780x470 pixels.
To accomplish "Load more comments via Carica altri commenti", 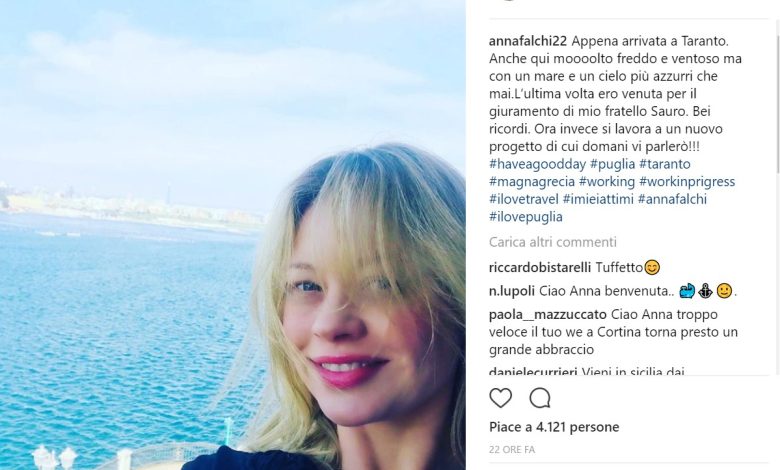I will click(553, 242).
